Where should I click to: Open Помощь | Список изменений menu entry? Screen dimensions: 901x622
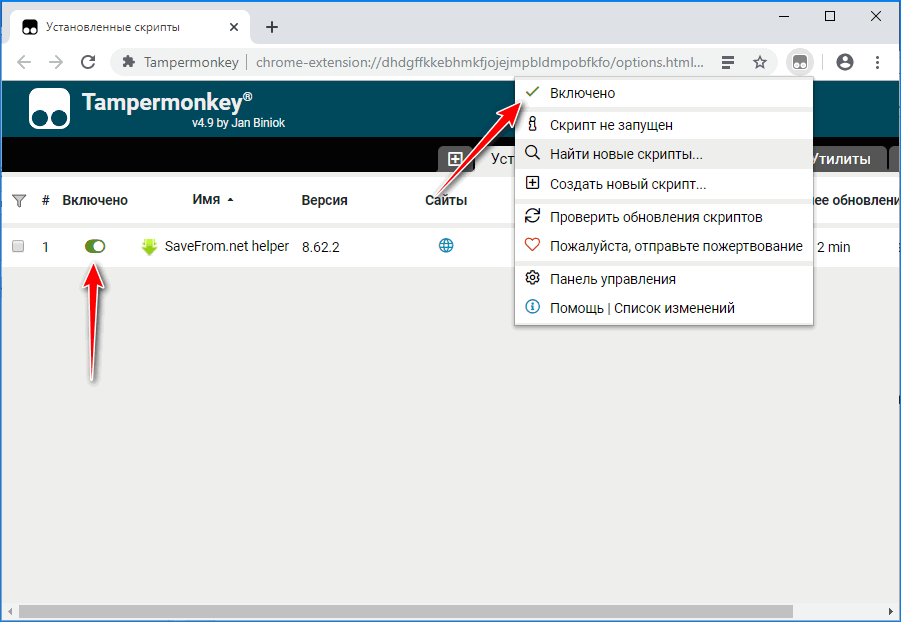pyautogui.click(x=664, y=308)
